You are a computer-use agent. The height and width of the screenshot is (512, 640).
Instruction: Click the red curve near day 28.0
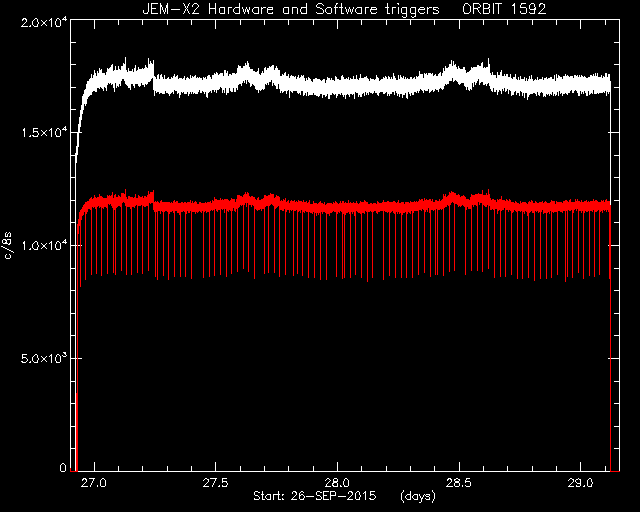[337, 207]
